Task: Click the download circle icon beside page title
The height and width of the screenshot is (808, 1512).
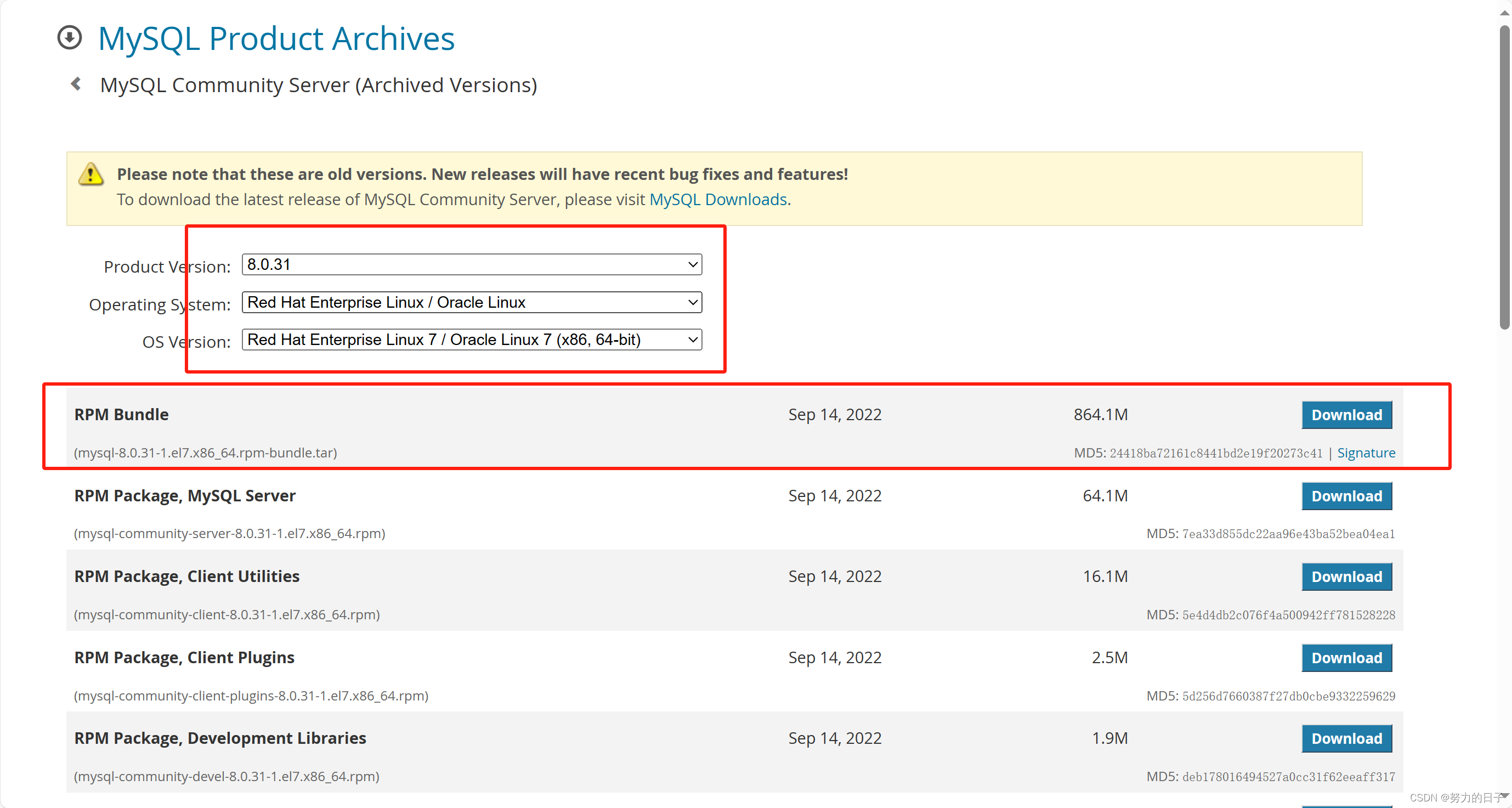Action: [x=69, y=38]
